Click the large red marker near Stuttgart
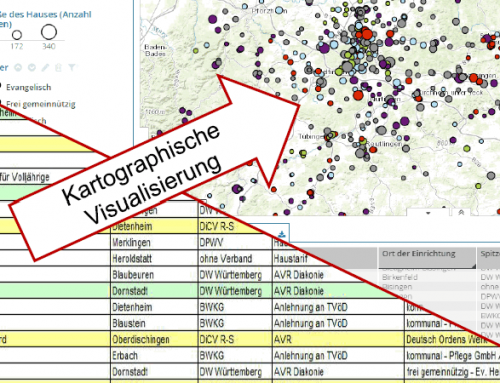Image resolution: width=500 pixels, height=383 pixels. coord(367,34)
